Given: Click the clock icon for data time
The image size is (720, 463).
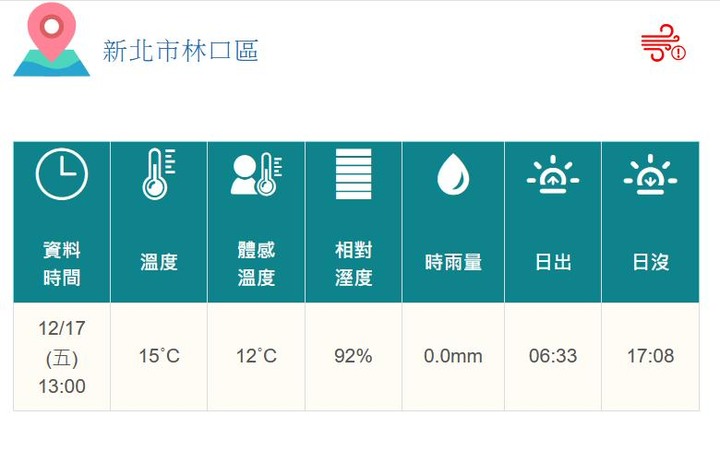Looking at the screenshot, I should tap(62, 174).
